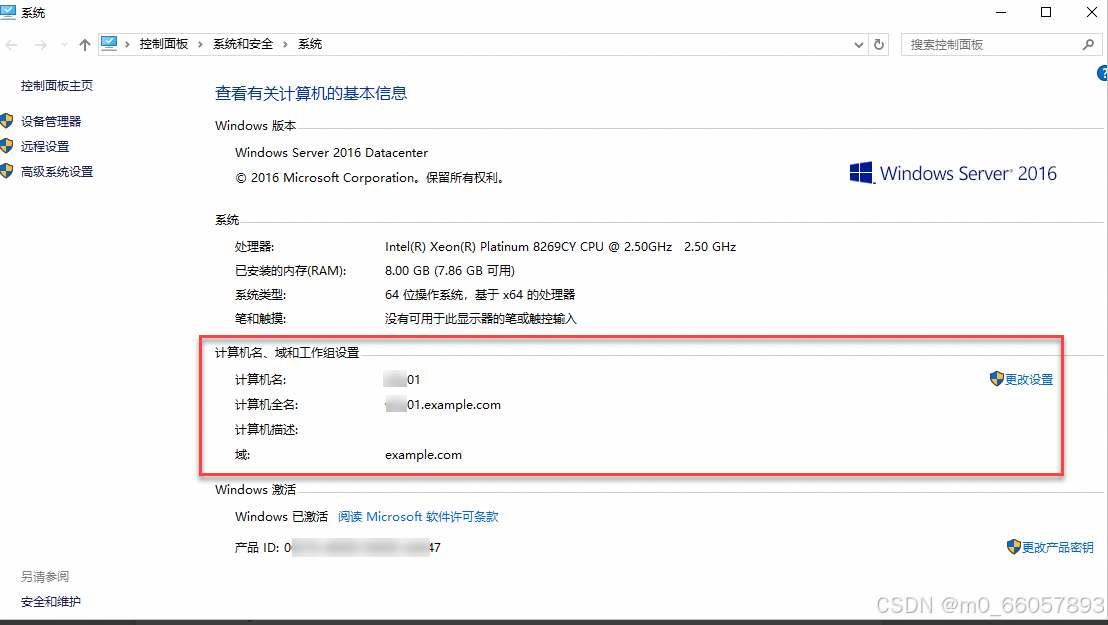Click the search magnifier icon
The height and width of the screenshot is (625, 1108).
[x=1088, y=45]
